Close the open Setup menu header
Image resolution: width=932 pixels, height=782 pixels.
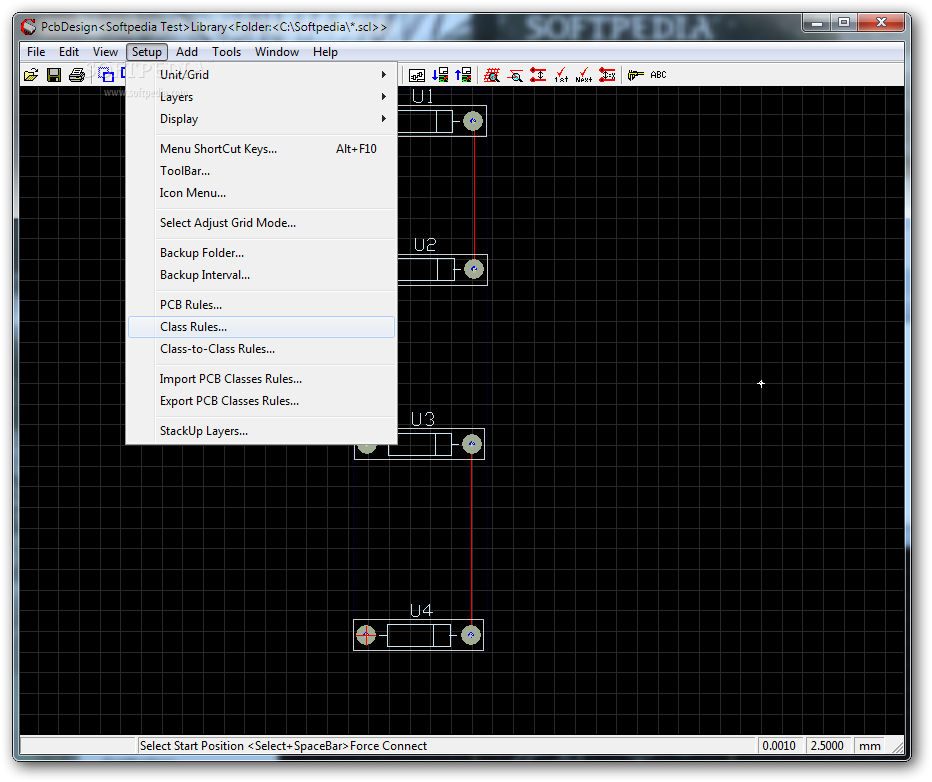pos(147,52)
